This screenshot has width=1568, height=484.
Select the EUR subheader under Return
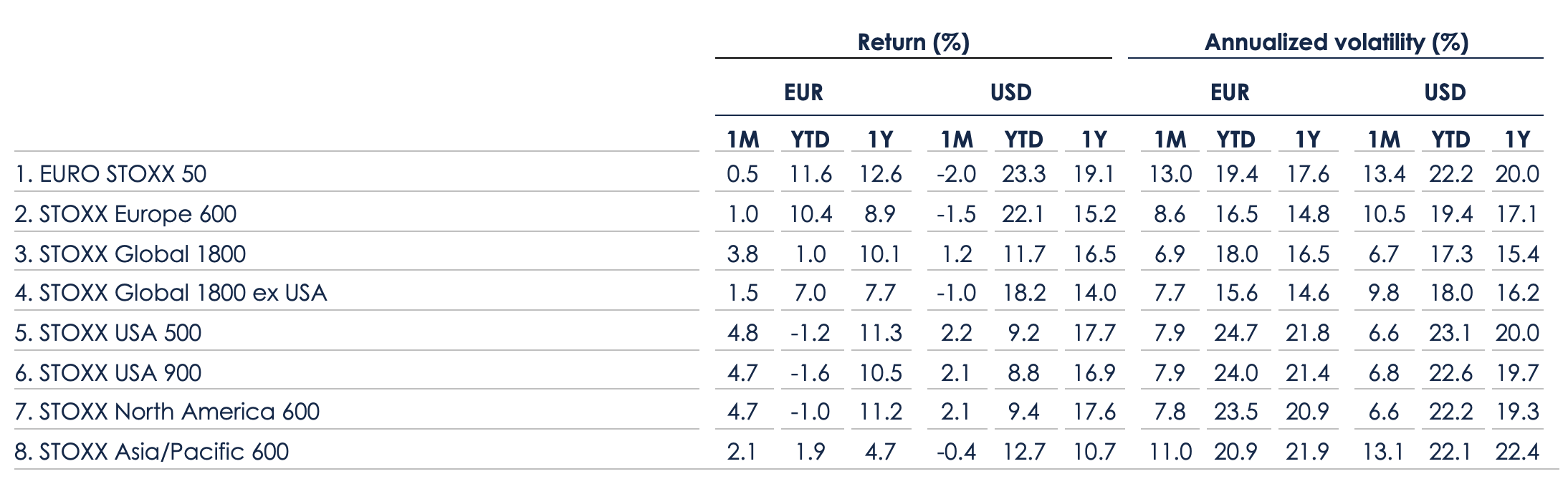tap(803, 92)
